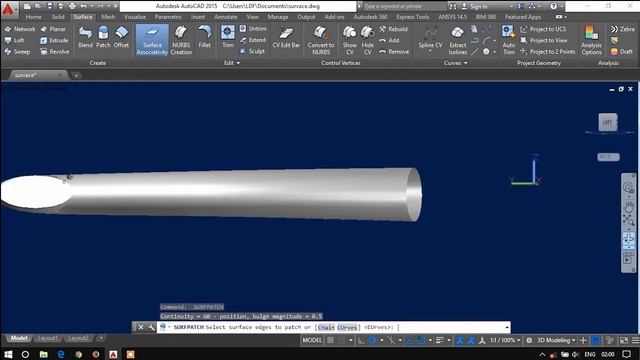The height and width of the screenshot is (360, 640).
Task: Click Project to UCS
Action: point(543,29)
